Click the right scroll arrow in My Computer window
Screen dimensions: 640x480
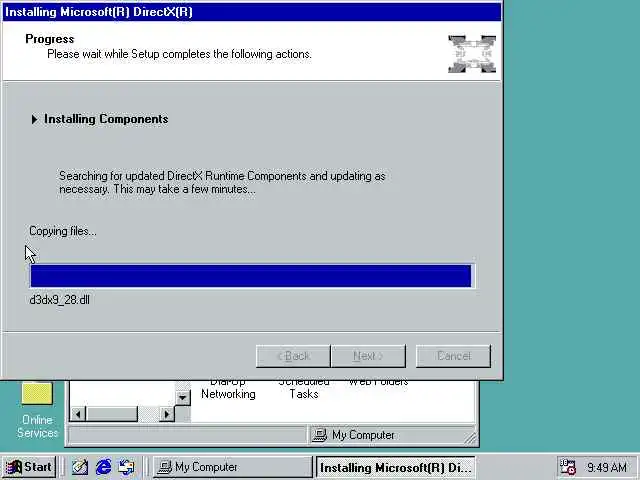(167, 414)
